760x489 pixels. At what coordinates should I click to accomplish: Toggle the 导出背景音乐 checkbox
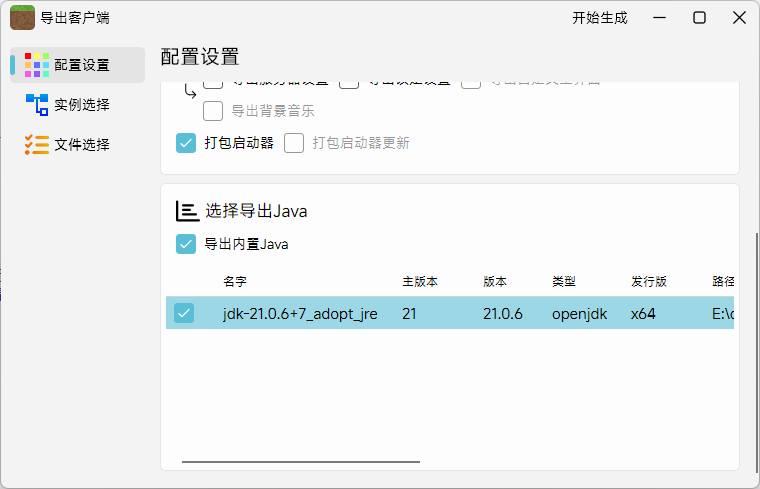point(213,111)
